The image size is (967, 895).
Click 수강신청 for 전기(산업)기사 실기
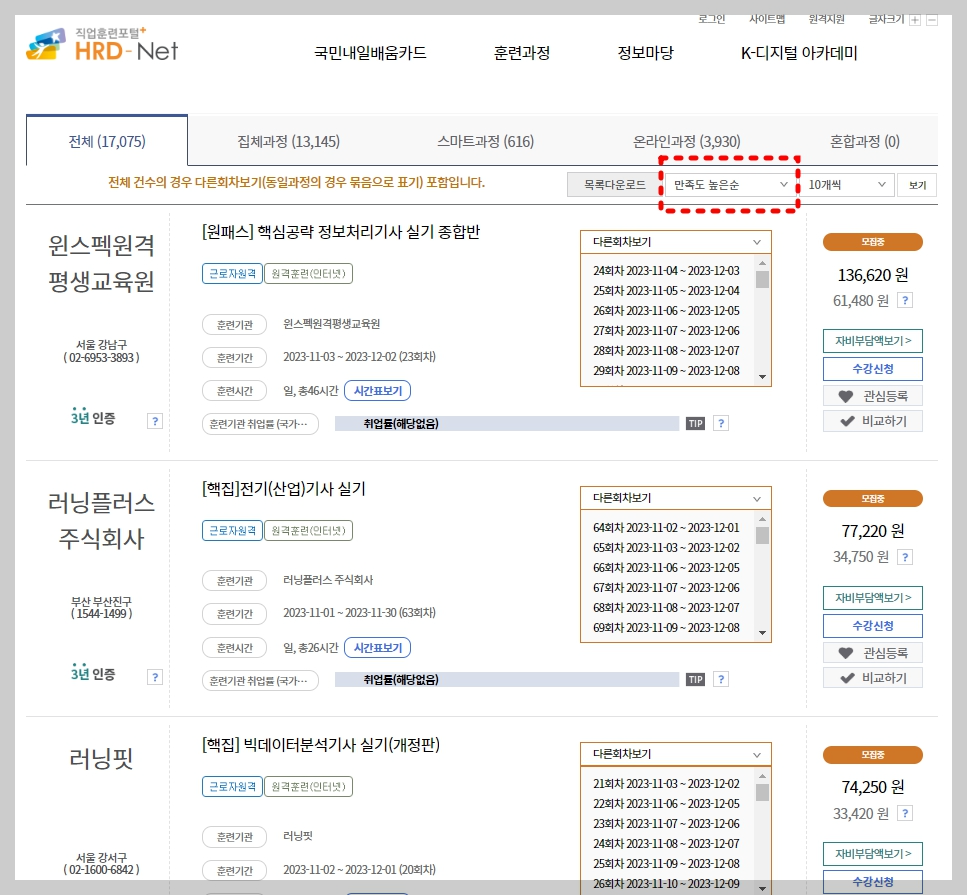873,625
